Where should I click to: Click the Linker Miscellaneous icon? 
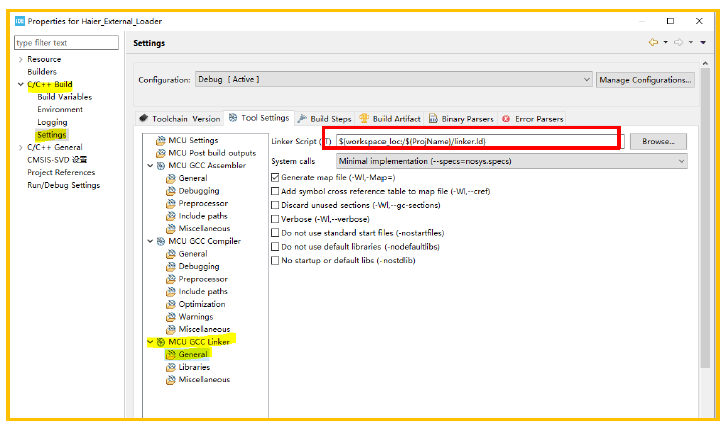[x=171, y=380]
